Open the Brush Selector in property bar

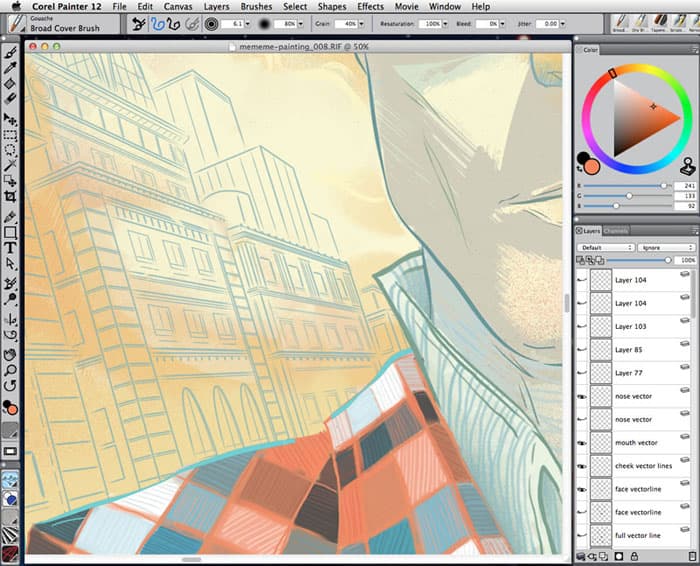(x=17, y=24)
